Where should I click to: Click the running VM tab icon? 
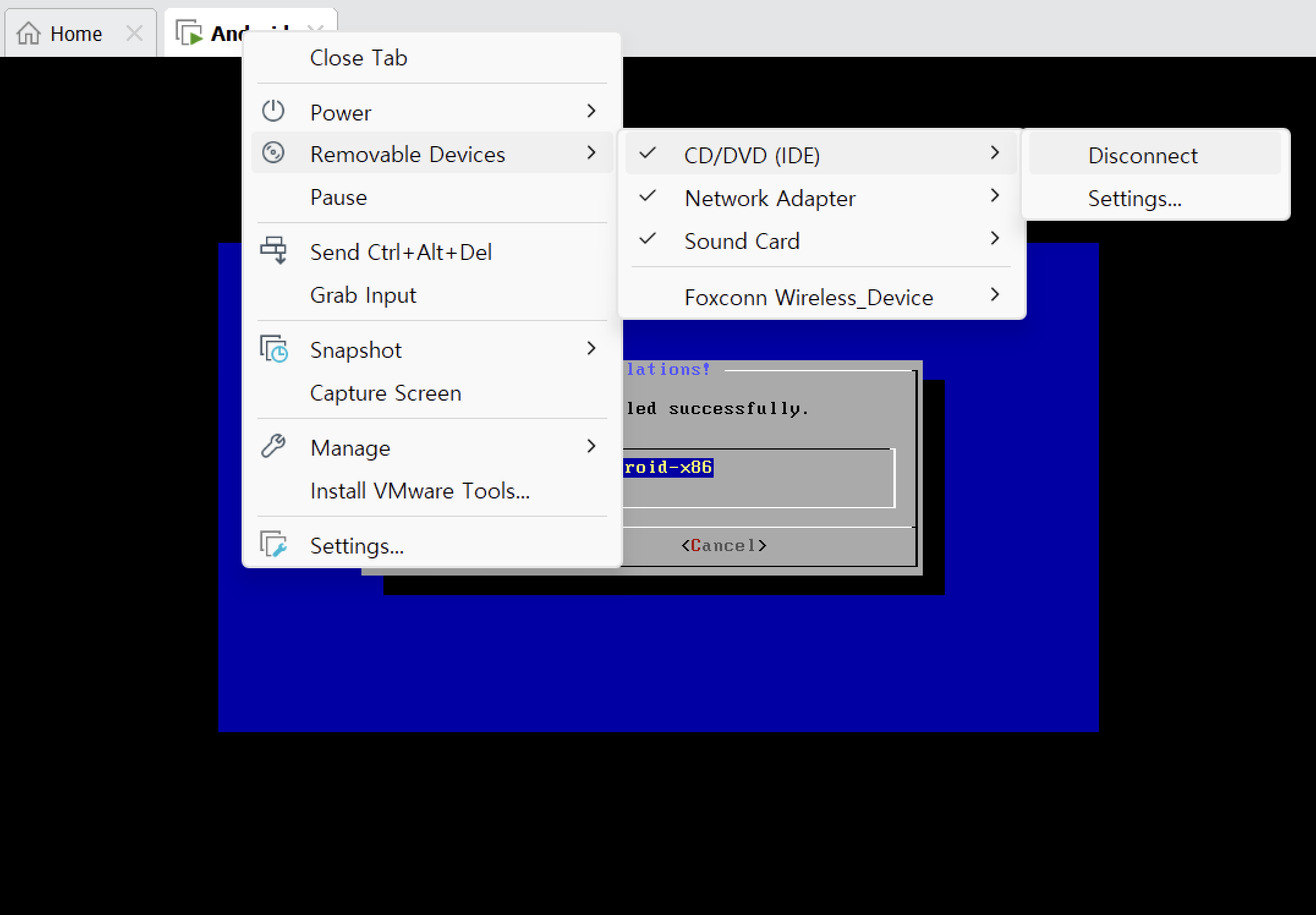pyautogui.click(x=189, y=33)
